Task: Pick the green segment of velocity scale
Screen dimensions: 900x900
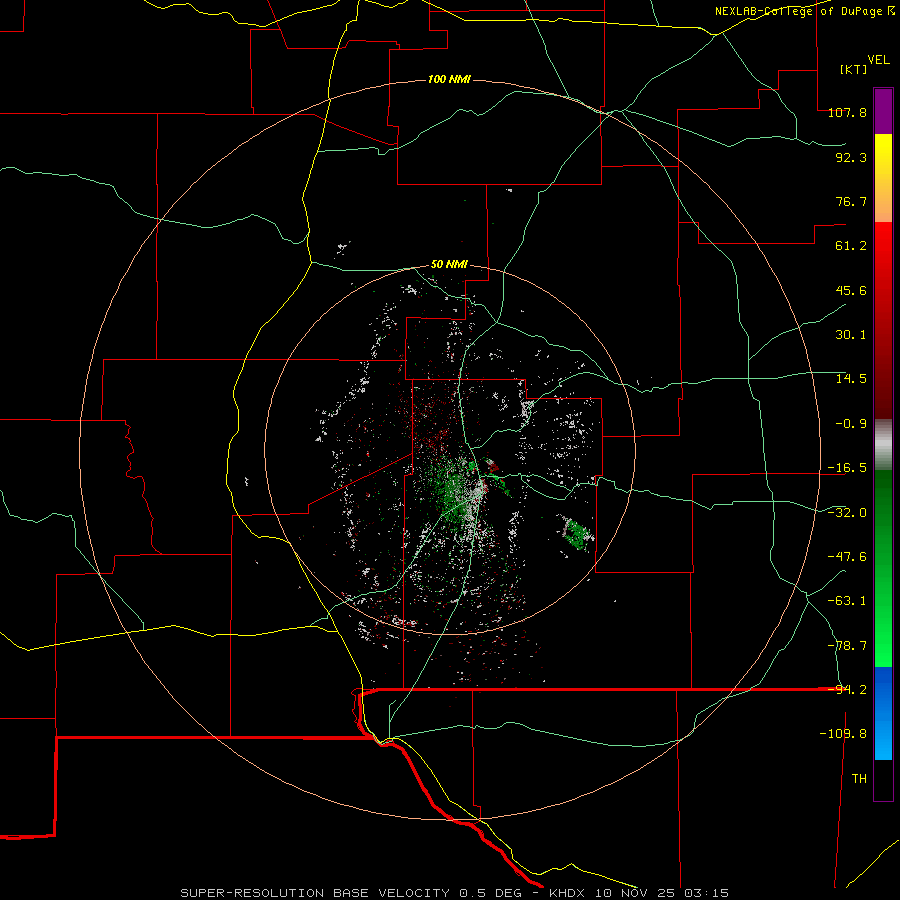Action: (x=883, y=568)
